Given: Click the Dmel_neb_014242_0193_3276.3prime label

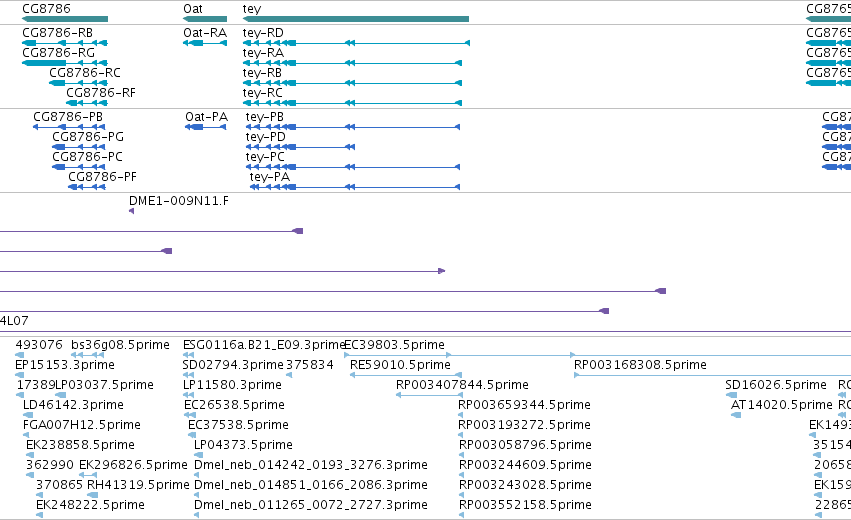Looking at the screenshot, I should [311, 465].
